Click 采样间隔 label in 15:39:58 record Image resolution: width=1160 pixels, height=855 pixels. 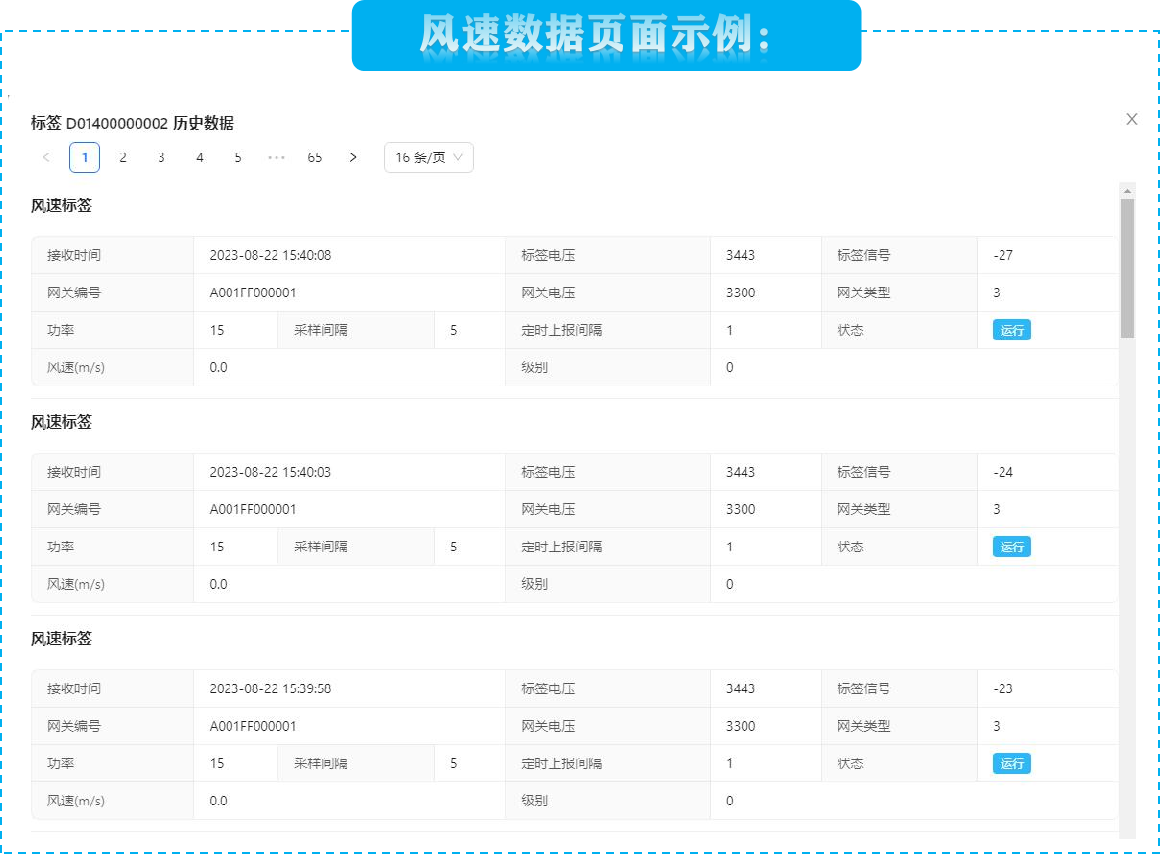coord(320,763)
